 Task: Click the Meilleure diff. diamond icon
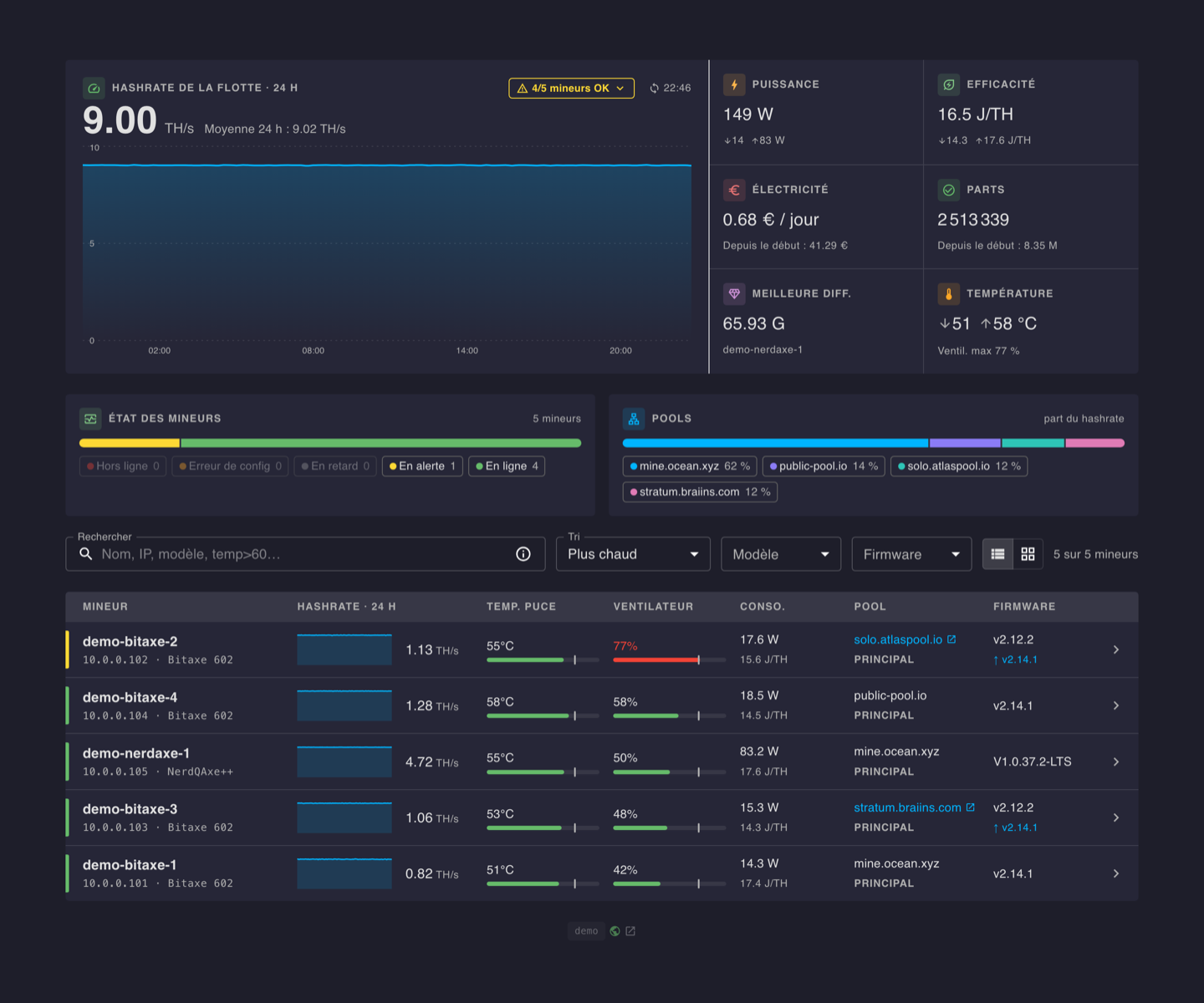[734, 293]
